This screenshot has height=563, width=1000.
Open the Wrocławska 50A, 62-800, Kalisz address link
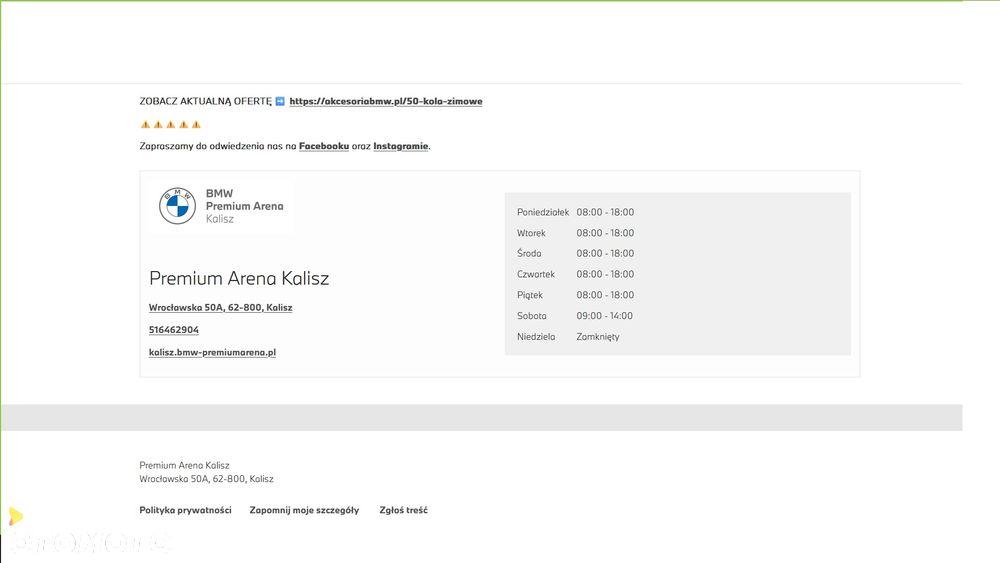(221, 307)
